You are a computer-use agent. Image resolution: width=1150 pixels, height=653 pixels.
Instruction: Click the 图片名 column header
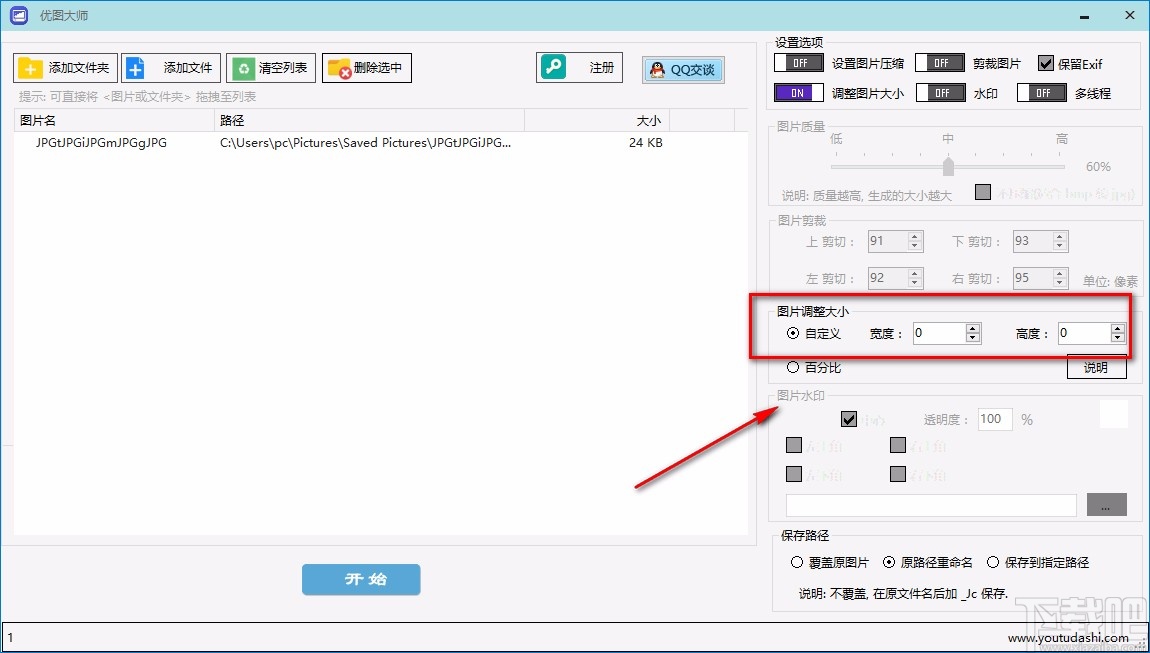(114, 120)
